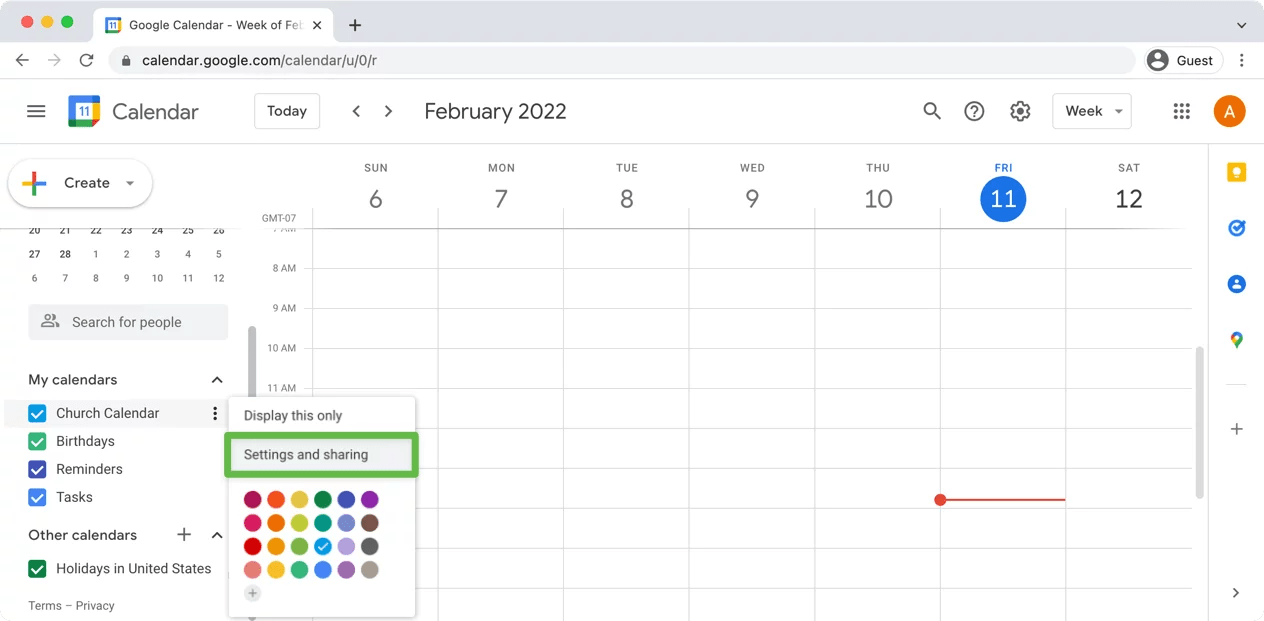Pick the Tomato color swatch for Church Calendar
Image resolution: width=1264 pixels, height=621 pixels.
click(252, 546)
